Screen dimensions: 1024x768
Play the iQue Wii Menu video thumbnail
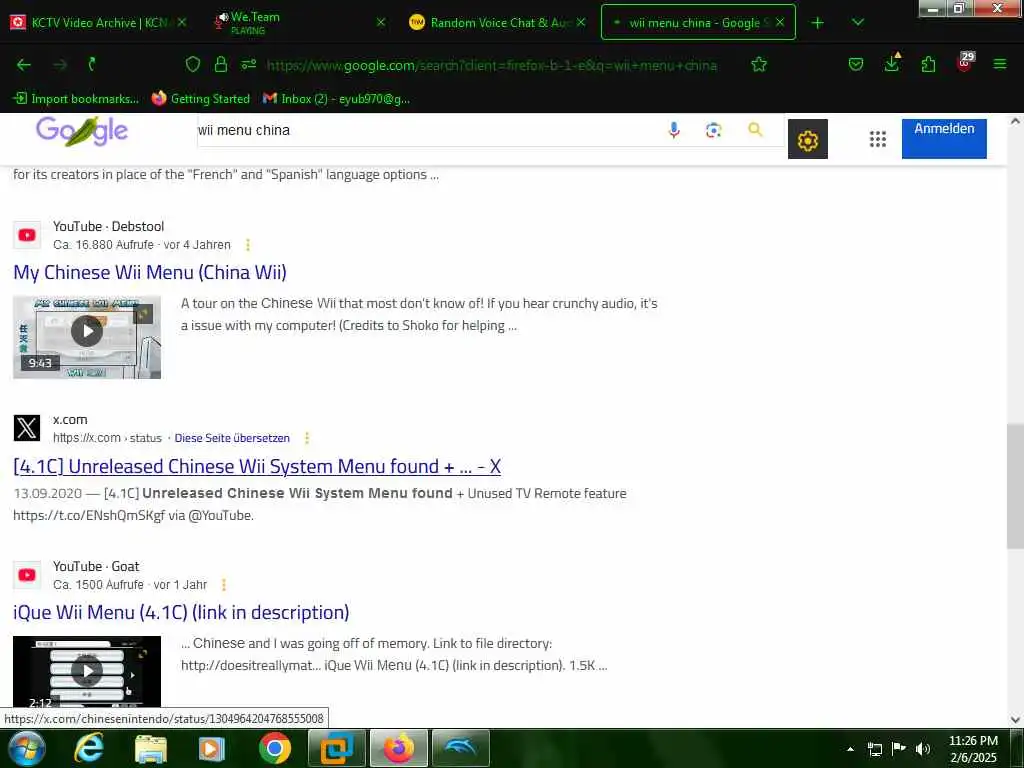point(87,671)
